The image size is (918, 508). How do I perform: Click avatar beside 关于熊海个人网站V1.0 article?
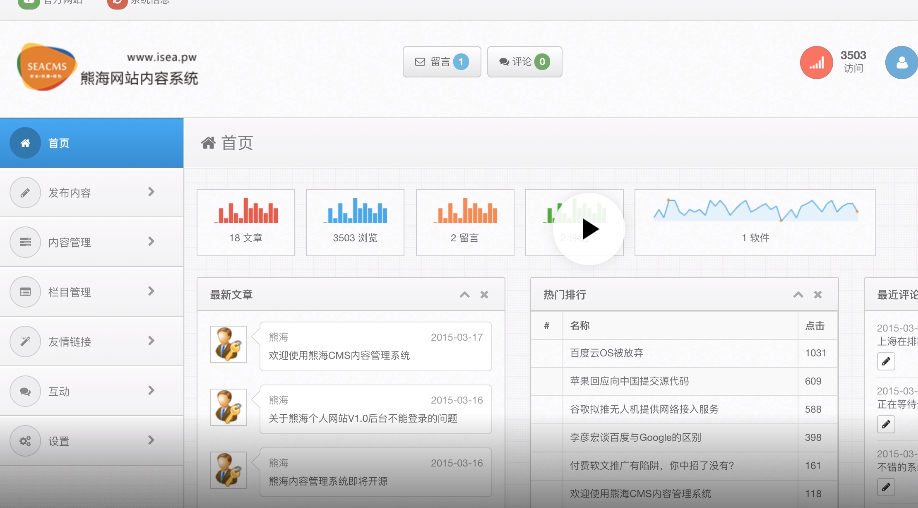click(x=228, y=407)
